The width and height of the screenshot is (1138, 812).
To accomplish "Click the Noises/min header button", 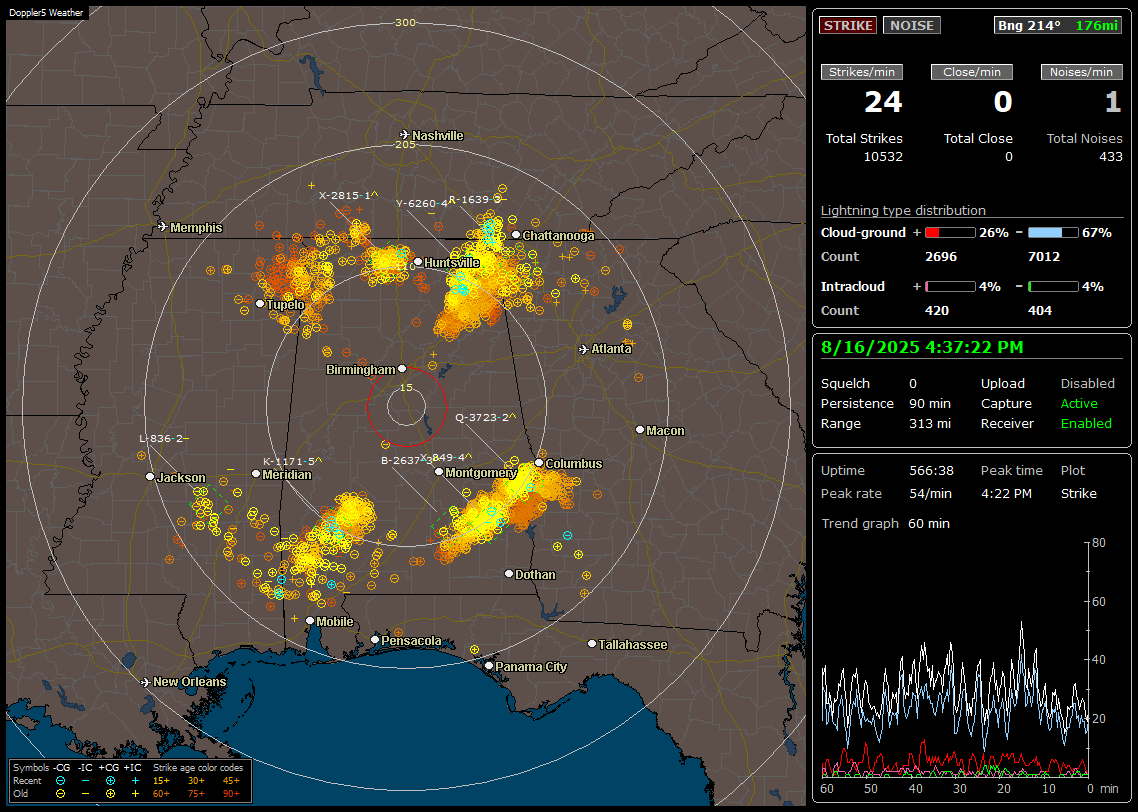I will (1081, 72).
